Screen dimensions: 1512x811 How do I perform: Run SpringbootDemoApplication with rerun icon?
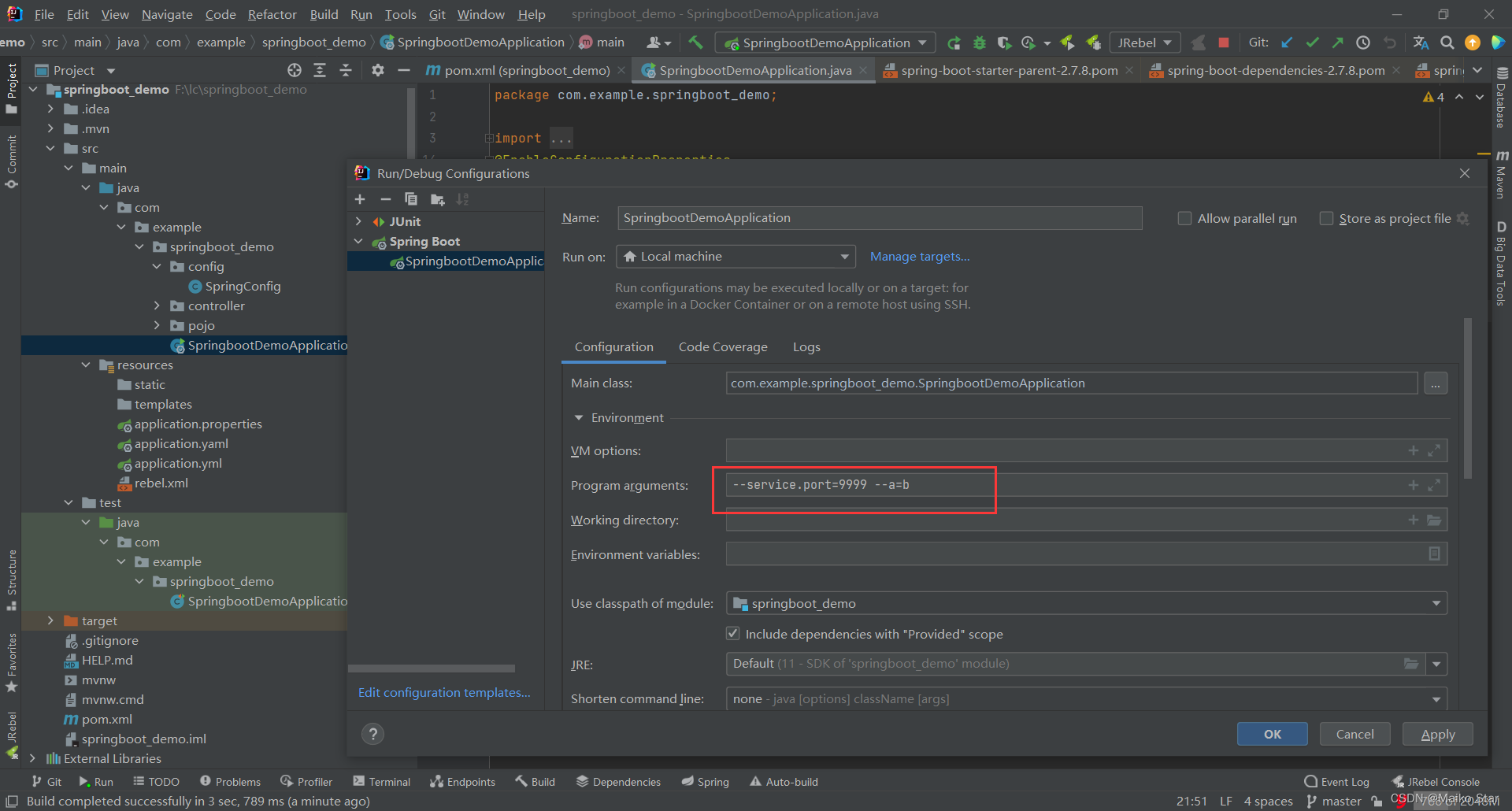click(954, 43)
